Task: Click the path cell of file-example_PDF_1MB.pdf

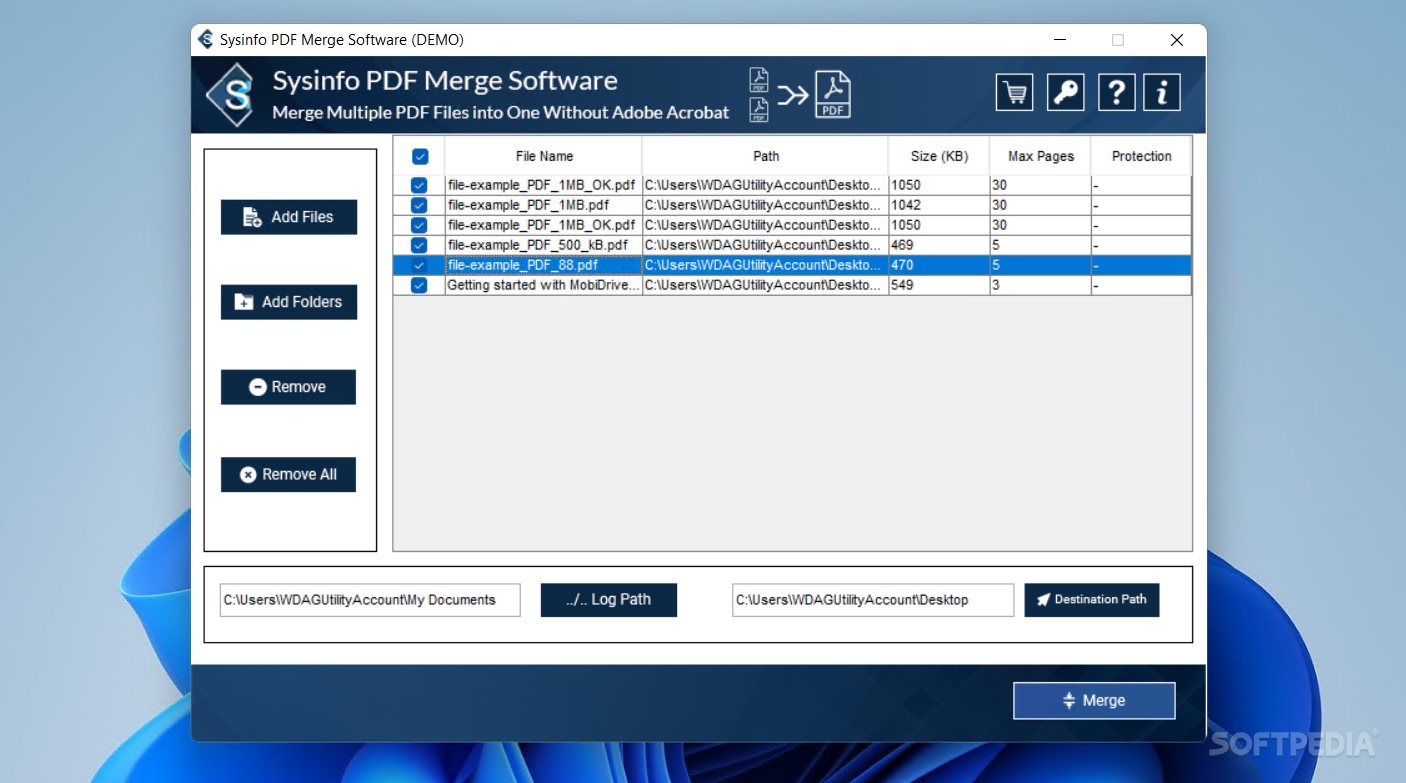Action: (764, 205)
